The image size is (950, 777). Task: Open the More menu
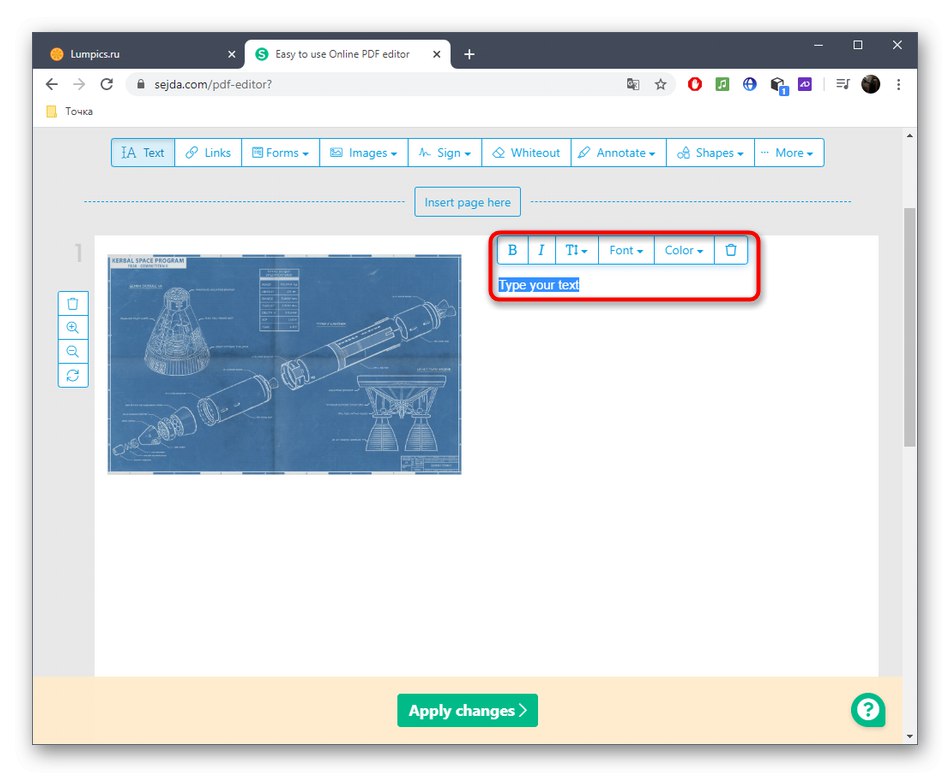pos(789,152)
